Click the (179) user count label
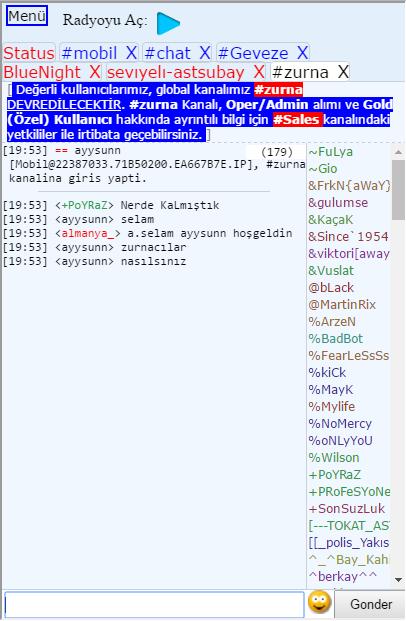The image size is (406, 621). tap(277, 152)
